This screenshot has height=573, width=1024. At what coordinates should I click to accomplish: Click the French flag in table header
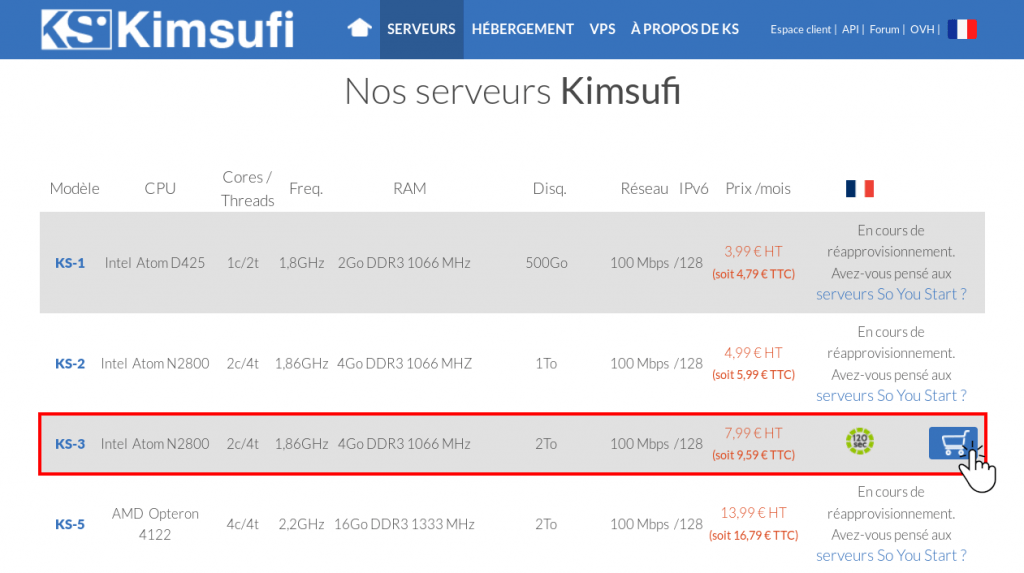[x=859, y=189]
